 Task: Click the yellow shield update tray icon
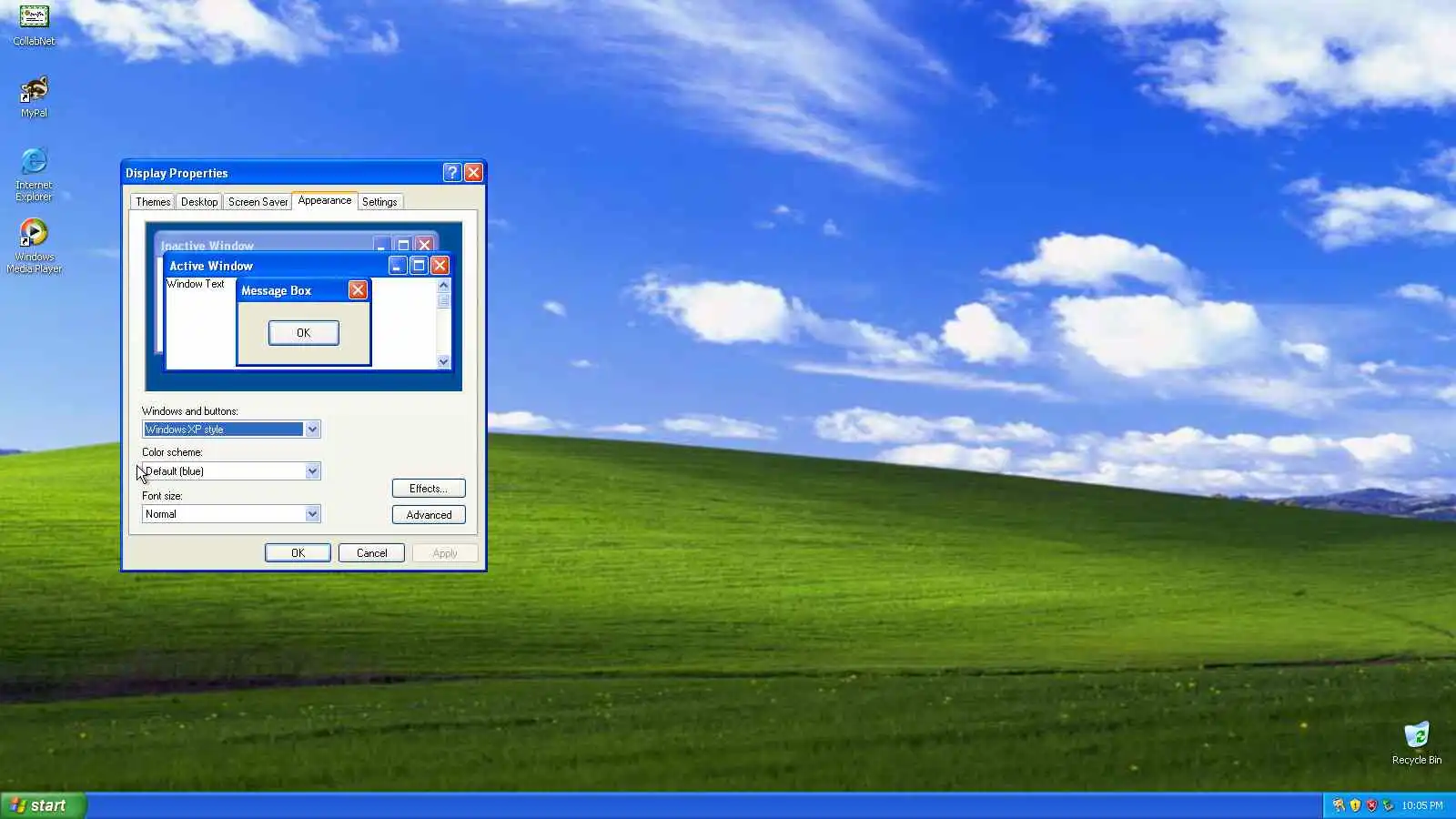click(1355, 805)
